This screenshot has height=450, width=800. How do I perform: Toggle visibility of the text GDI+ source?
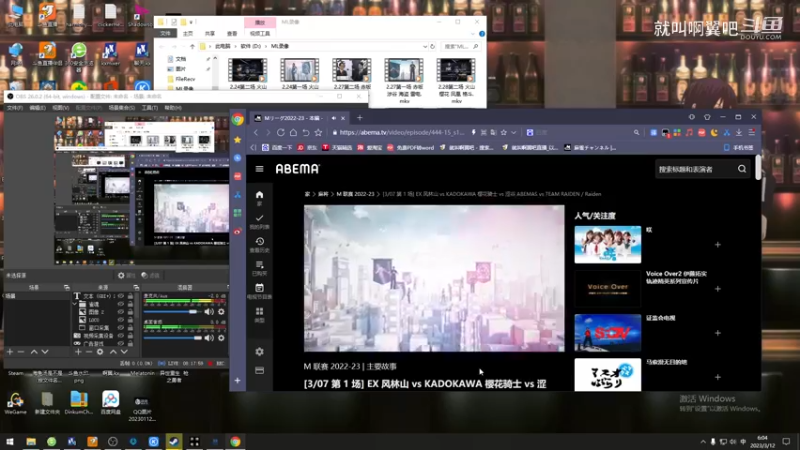[121, 296]
